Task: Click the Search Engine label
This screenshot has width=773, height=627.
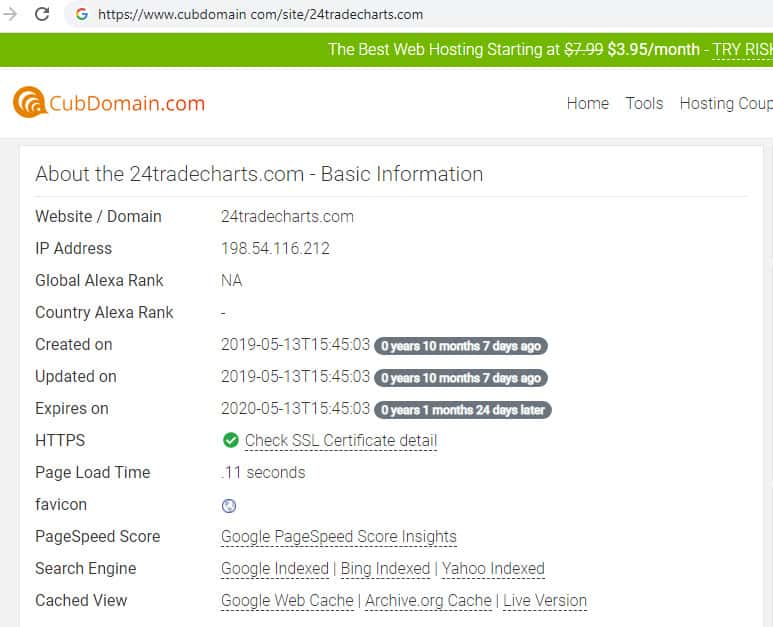Action: click(86, 568)
